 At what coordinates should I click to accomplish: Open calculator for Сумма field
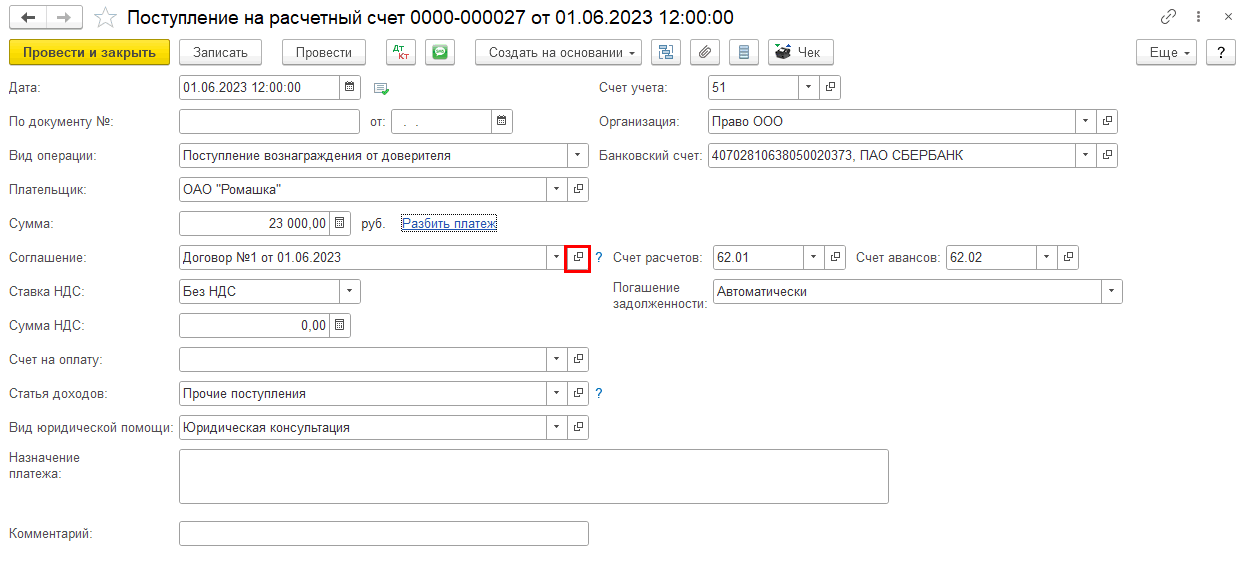[339, 223]
